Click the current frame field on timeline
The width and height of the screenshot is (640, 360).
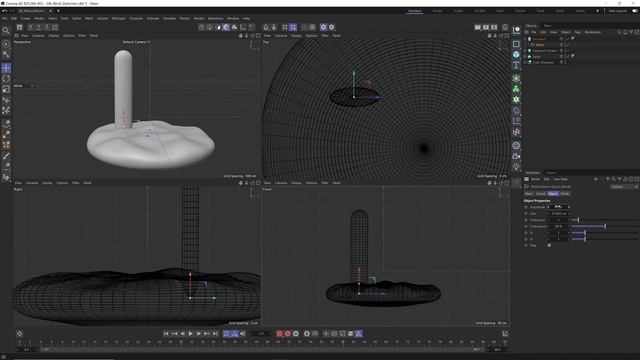pyautogui.click(x=261, y=334)
